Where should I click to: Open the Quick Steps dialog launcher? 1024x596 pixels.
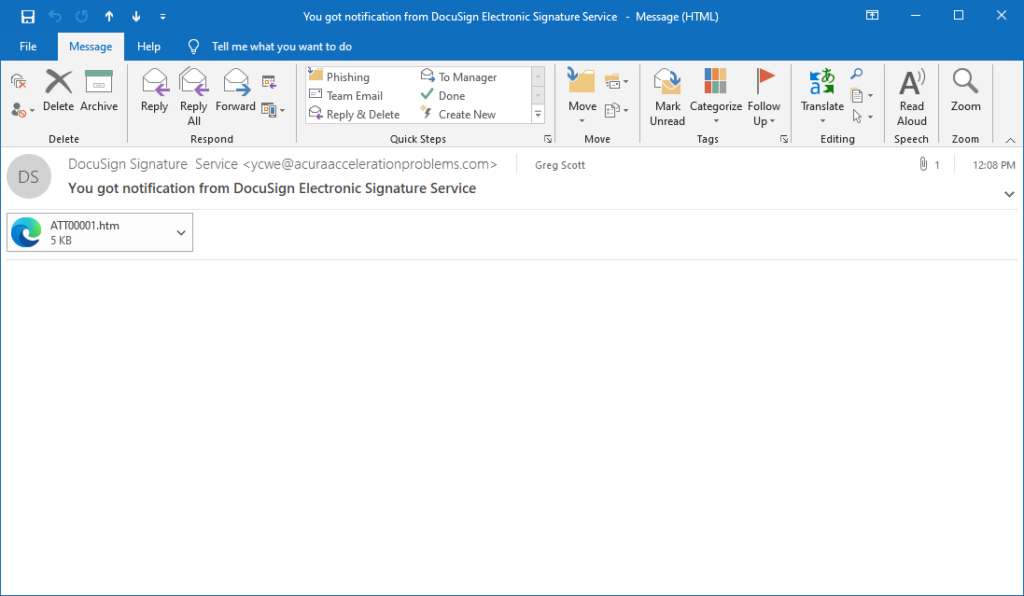pos(548,139)
